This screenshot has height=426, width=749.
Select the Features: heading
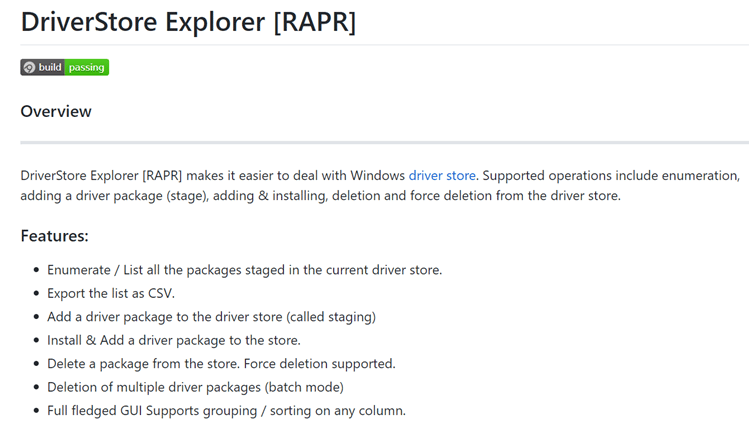pos(54,236)
